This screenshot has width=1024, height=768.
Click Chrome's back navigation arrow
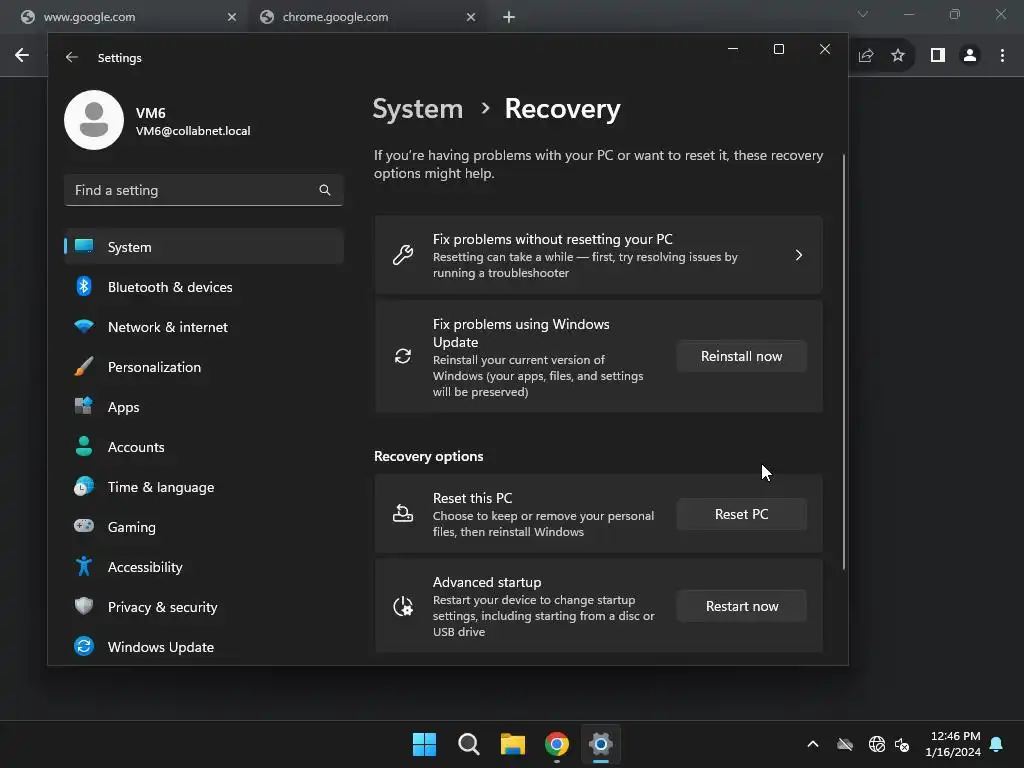coord(22,55)
